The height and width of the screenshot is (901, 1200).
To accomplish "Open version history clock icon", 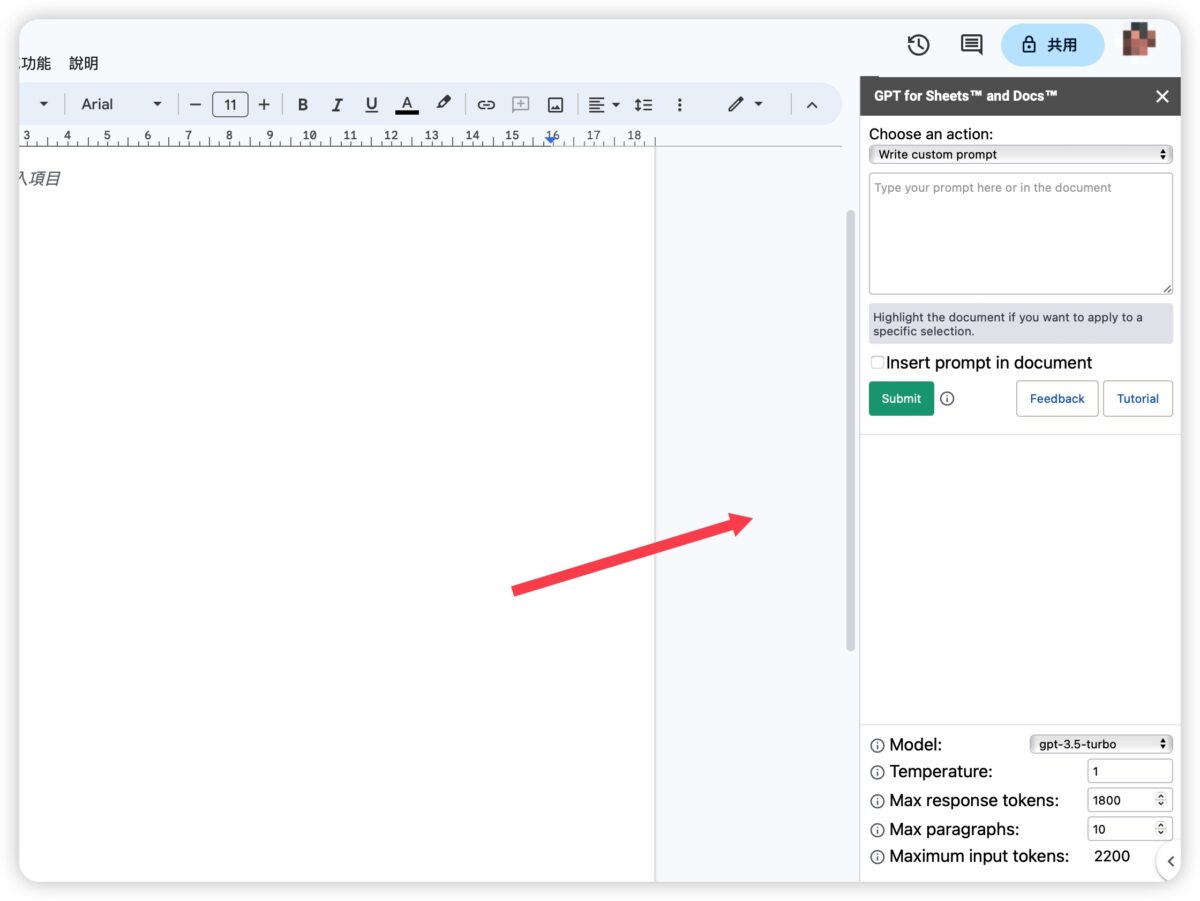I will click(918, 45).
